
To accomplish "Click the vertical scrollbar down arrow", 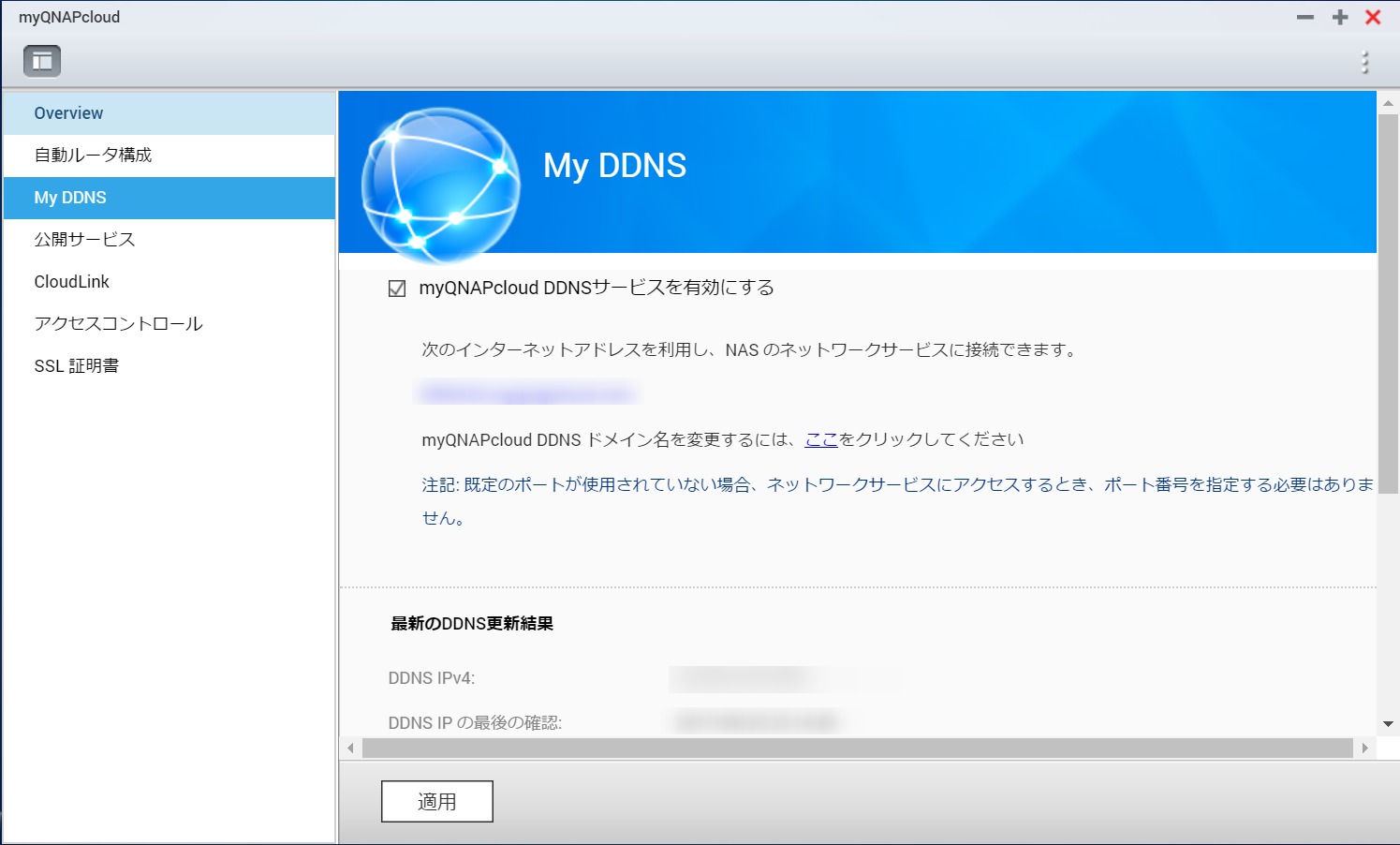I will pos(1388,724).
